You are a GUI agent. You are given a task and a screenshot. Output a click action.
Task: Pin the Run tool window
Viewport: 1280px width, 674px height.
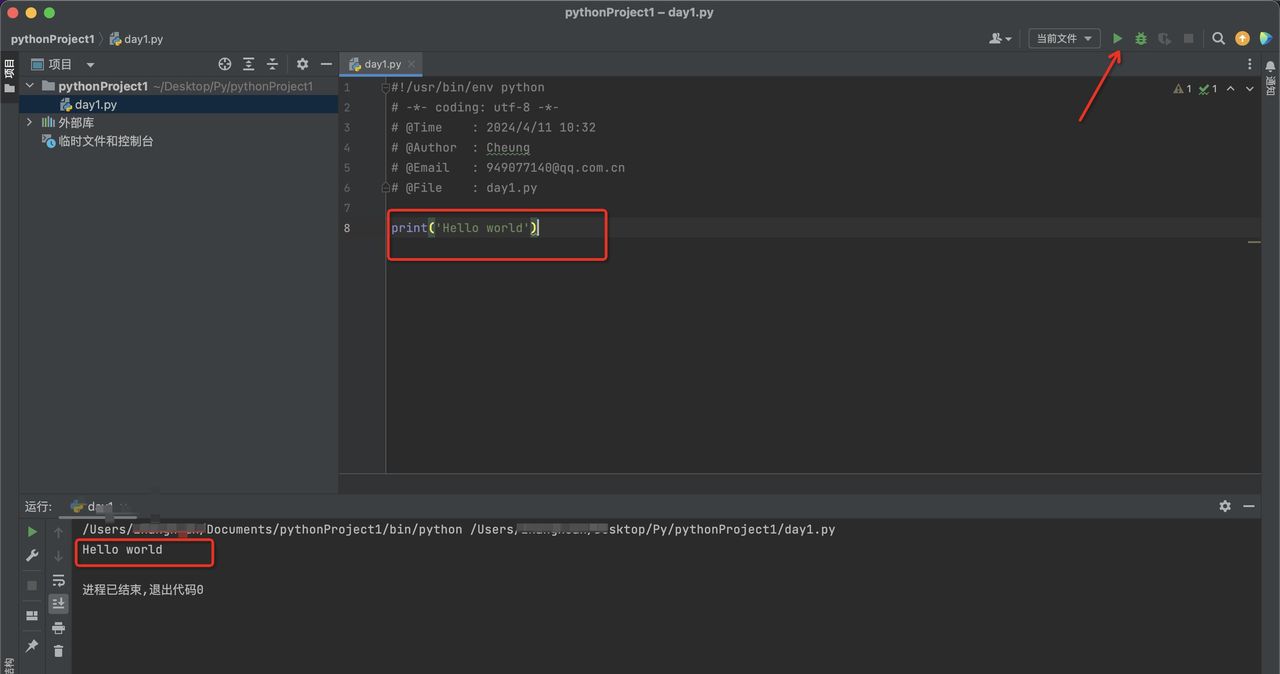click(31, 643)
